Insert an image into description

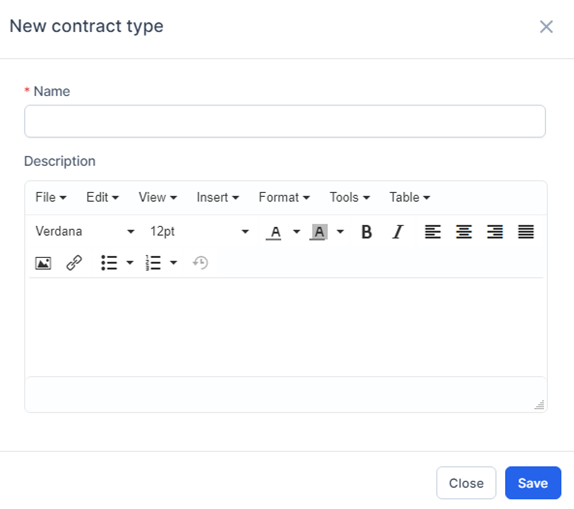point(43,263)
